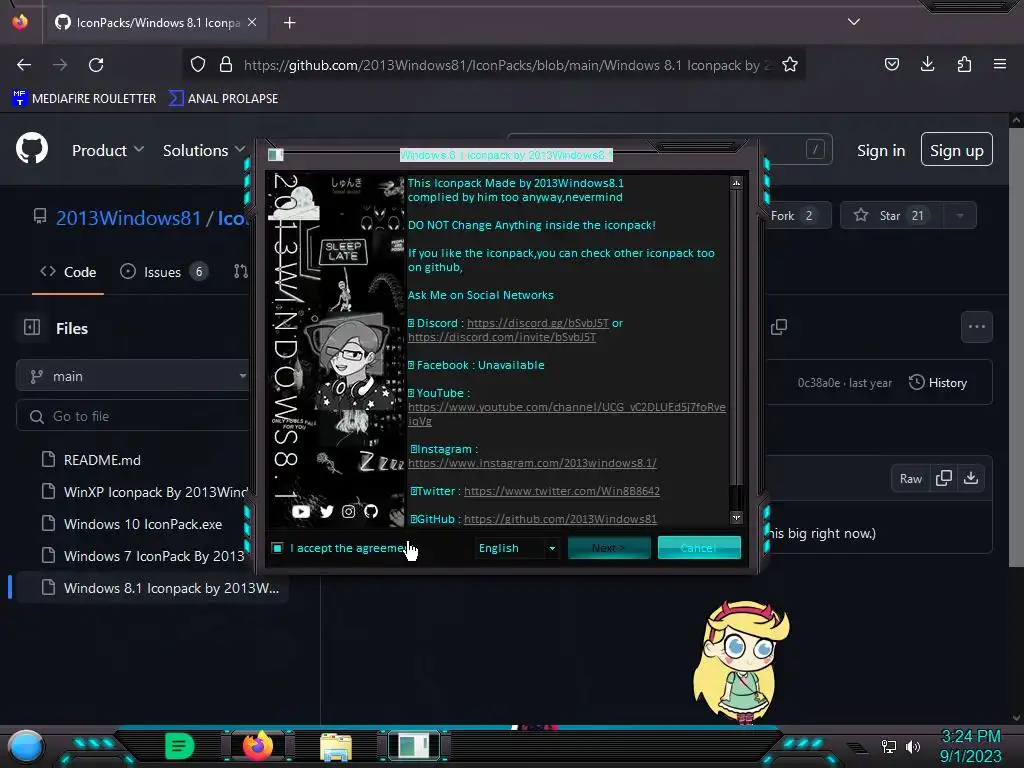The image size is (1024, 768).
Task: Click the padlock site info icon
Action: [x=226, y=65]
